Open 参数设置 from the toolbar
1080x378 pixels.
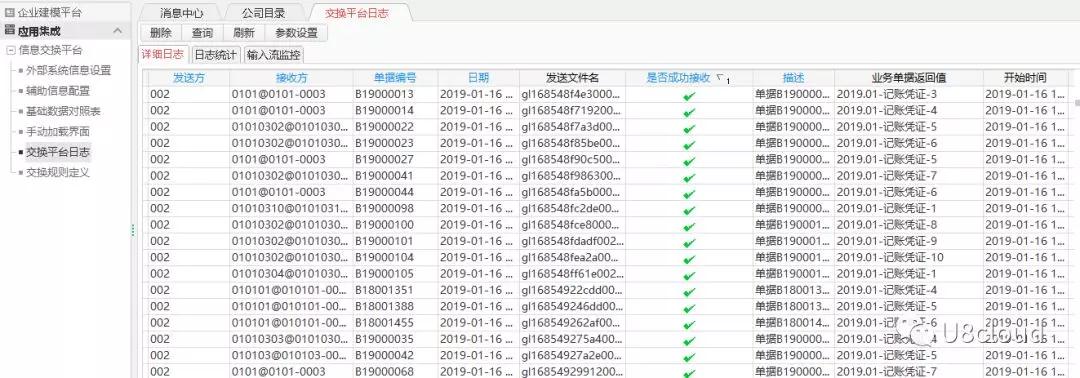296,32
